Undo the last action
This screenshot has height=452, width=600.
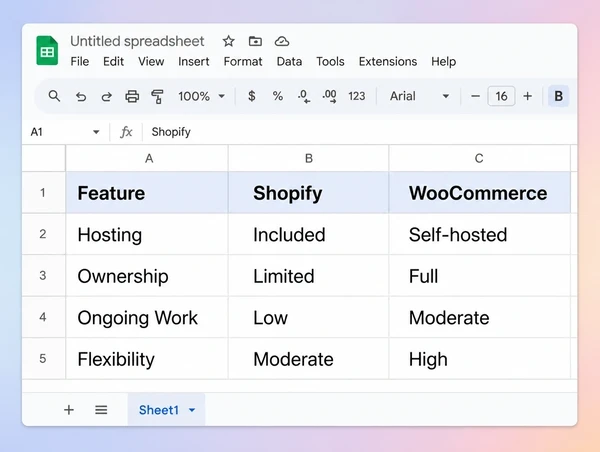click(81, 96)
